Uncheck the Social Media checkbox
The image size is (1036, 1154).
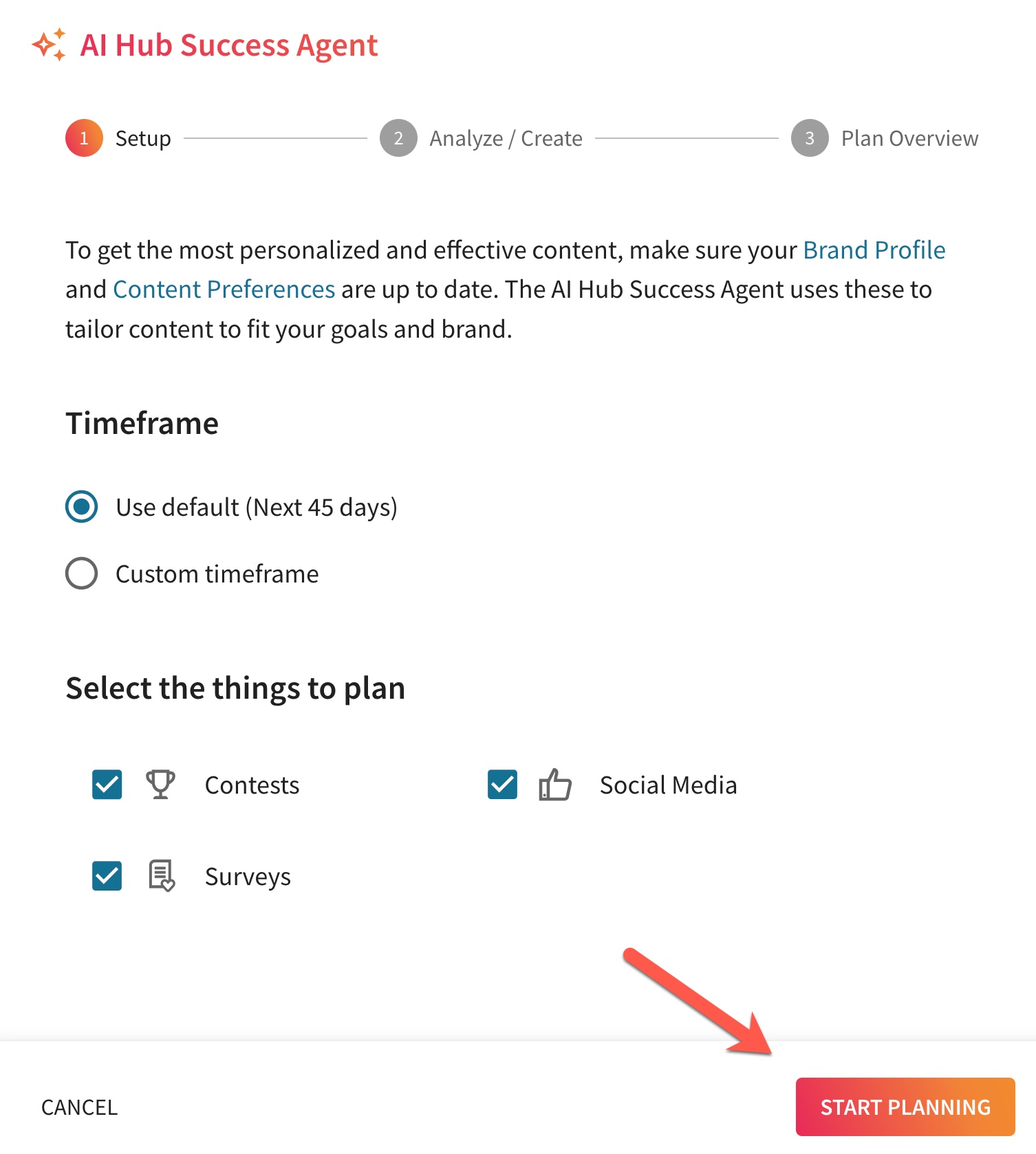(x=502, y=785)
